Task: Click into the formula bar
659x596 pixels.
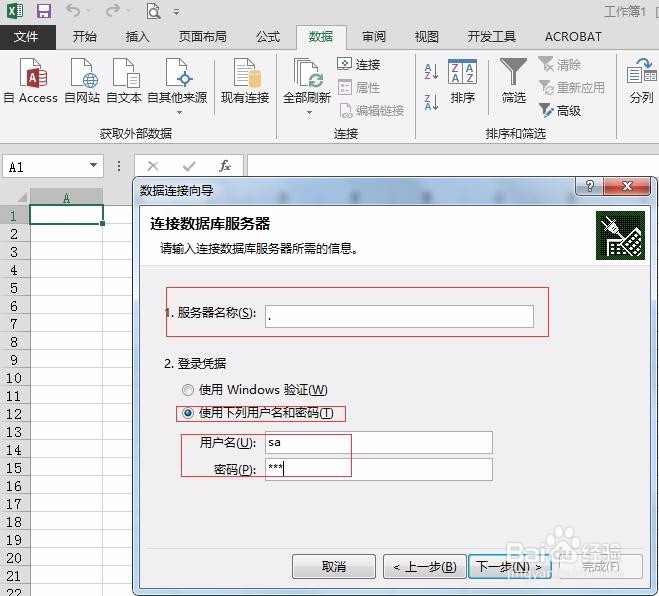Action: pyautogui.click(x=453, y=165)
